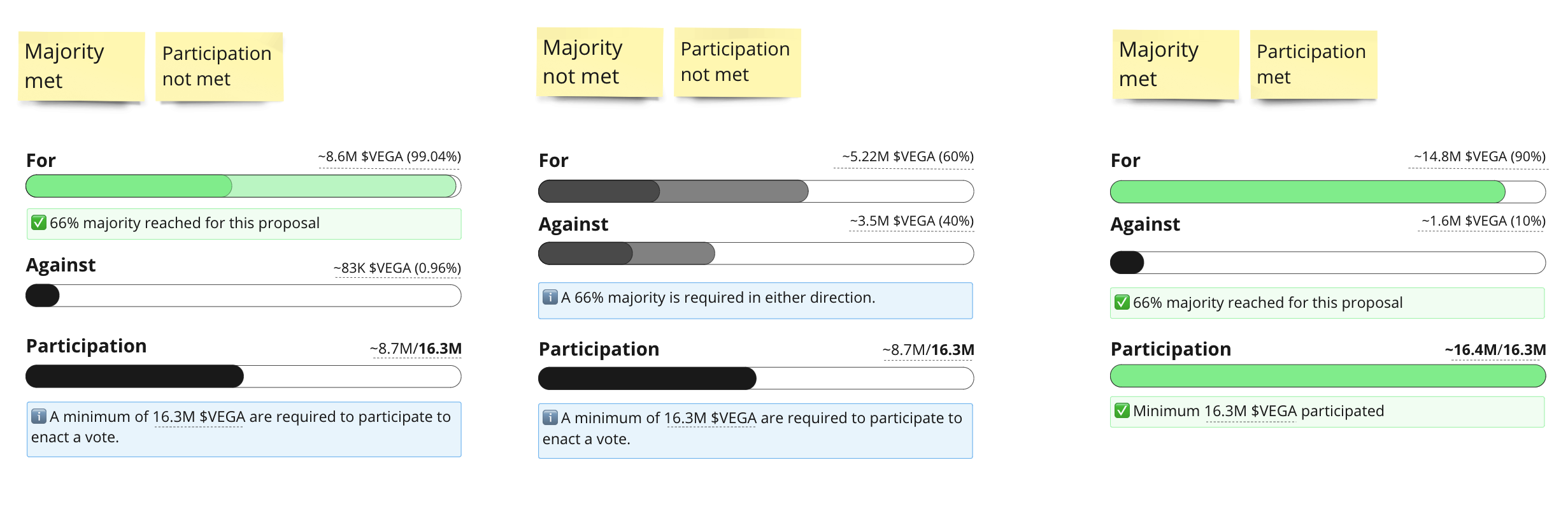This screenshot has width=1568, height=506.
Task: Open the '16.3M $VEGA' link in left panel
Action: 197,416
